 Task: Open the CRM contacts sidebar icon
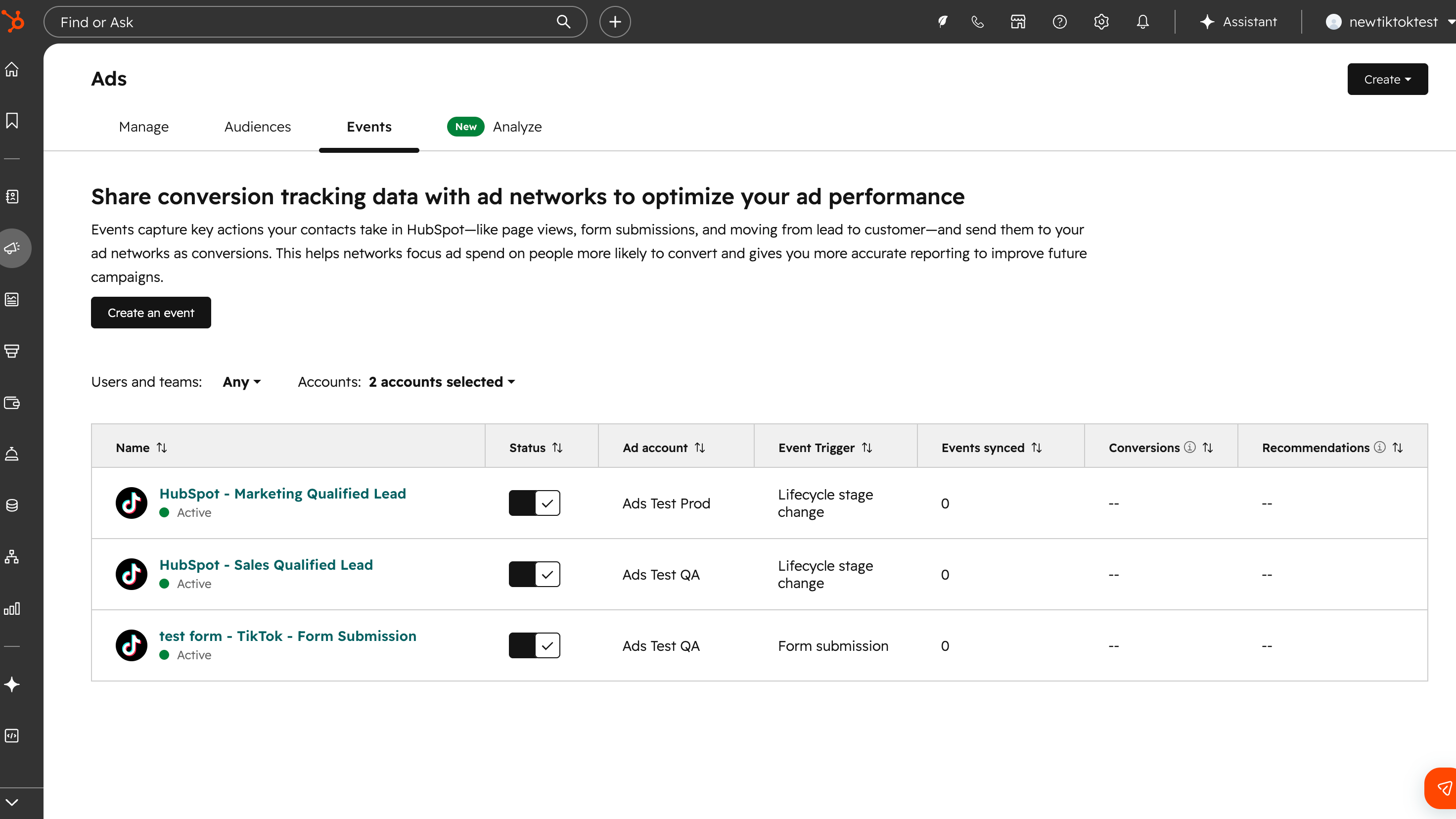click(x=12, y=196)
